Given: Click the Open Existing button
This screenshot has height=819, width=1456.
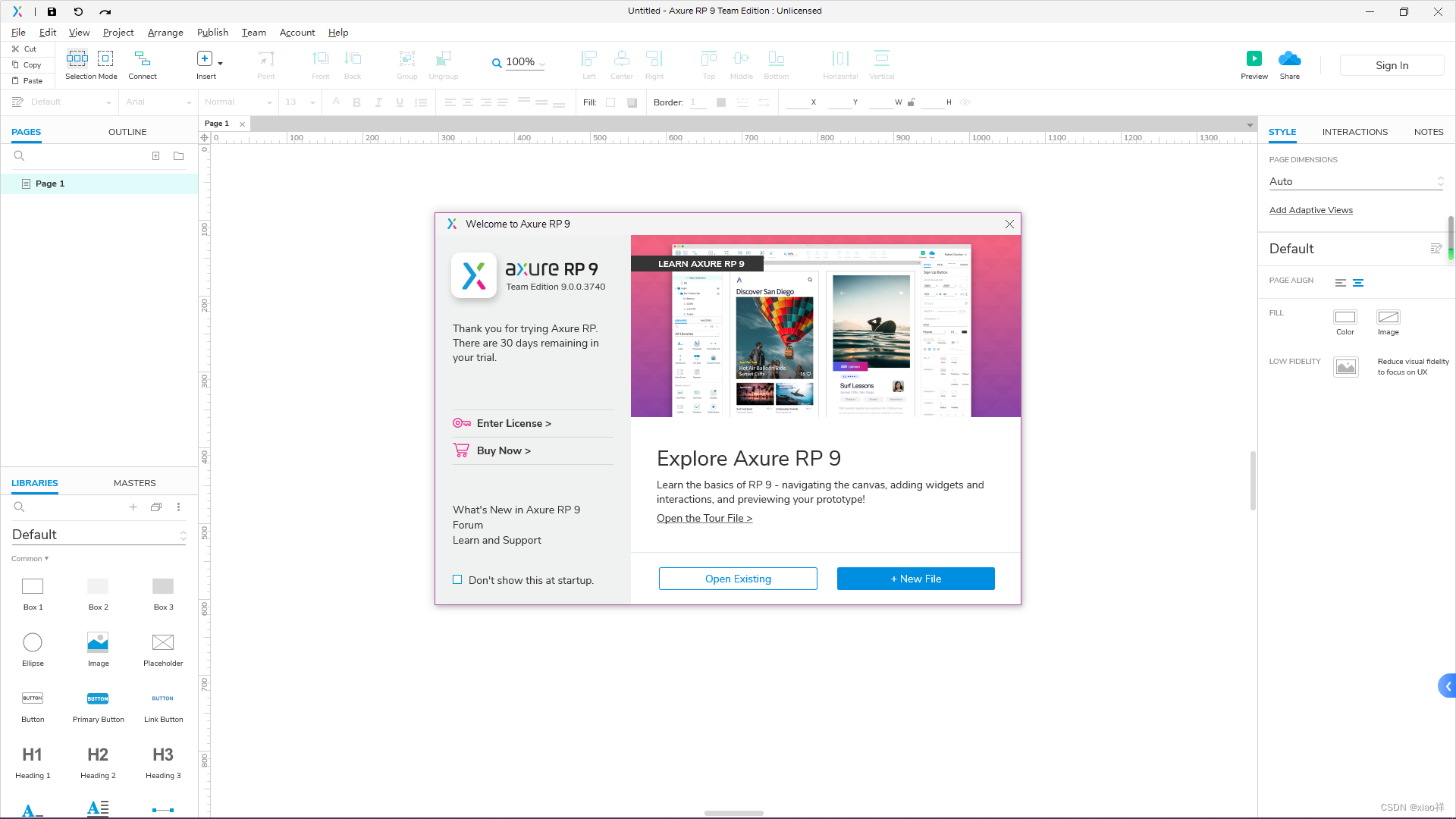Looking at the screenshot, I should [x=738, y=579].
